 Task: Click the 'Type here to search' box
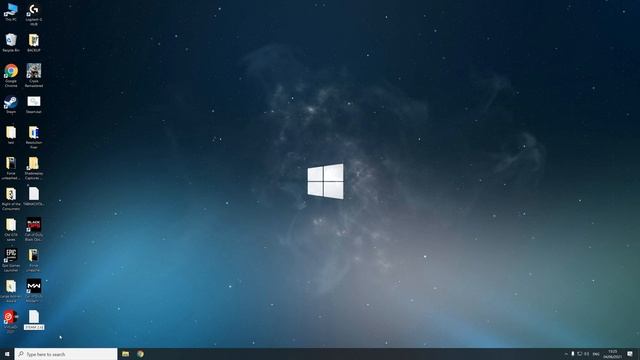coord(66,354)
